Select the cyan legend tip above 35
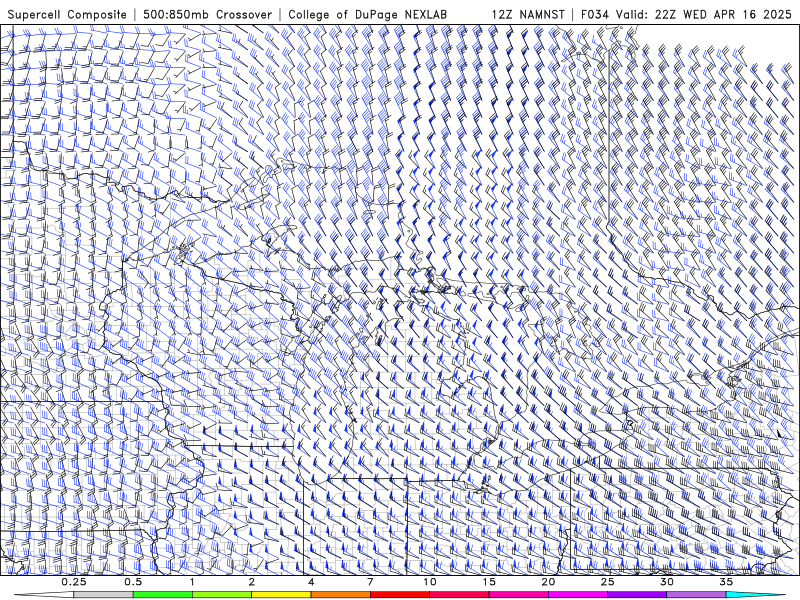 click(755, 595)
